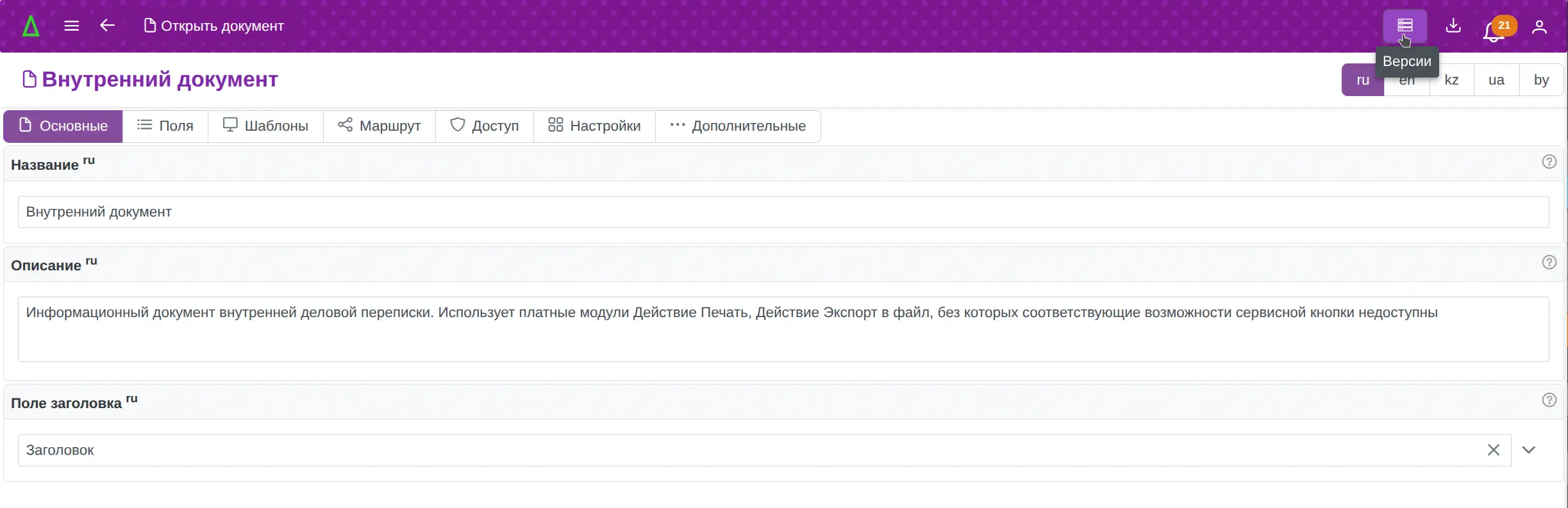
Task: Open the hamburger menu
Action: pos(72,26)
